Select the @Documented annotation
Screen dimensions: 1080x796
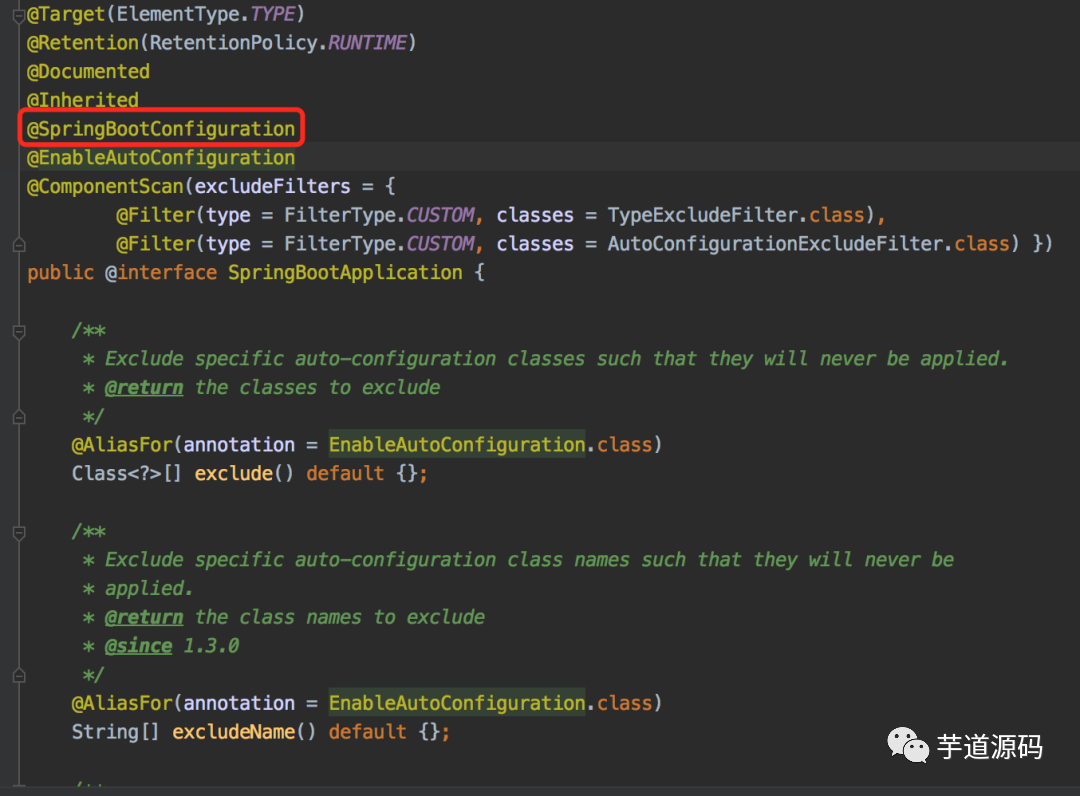click(88, 72)
